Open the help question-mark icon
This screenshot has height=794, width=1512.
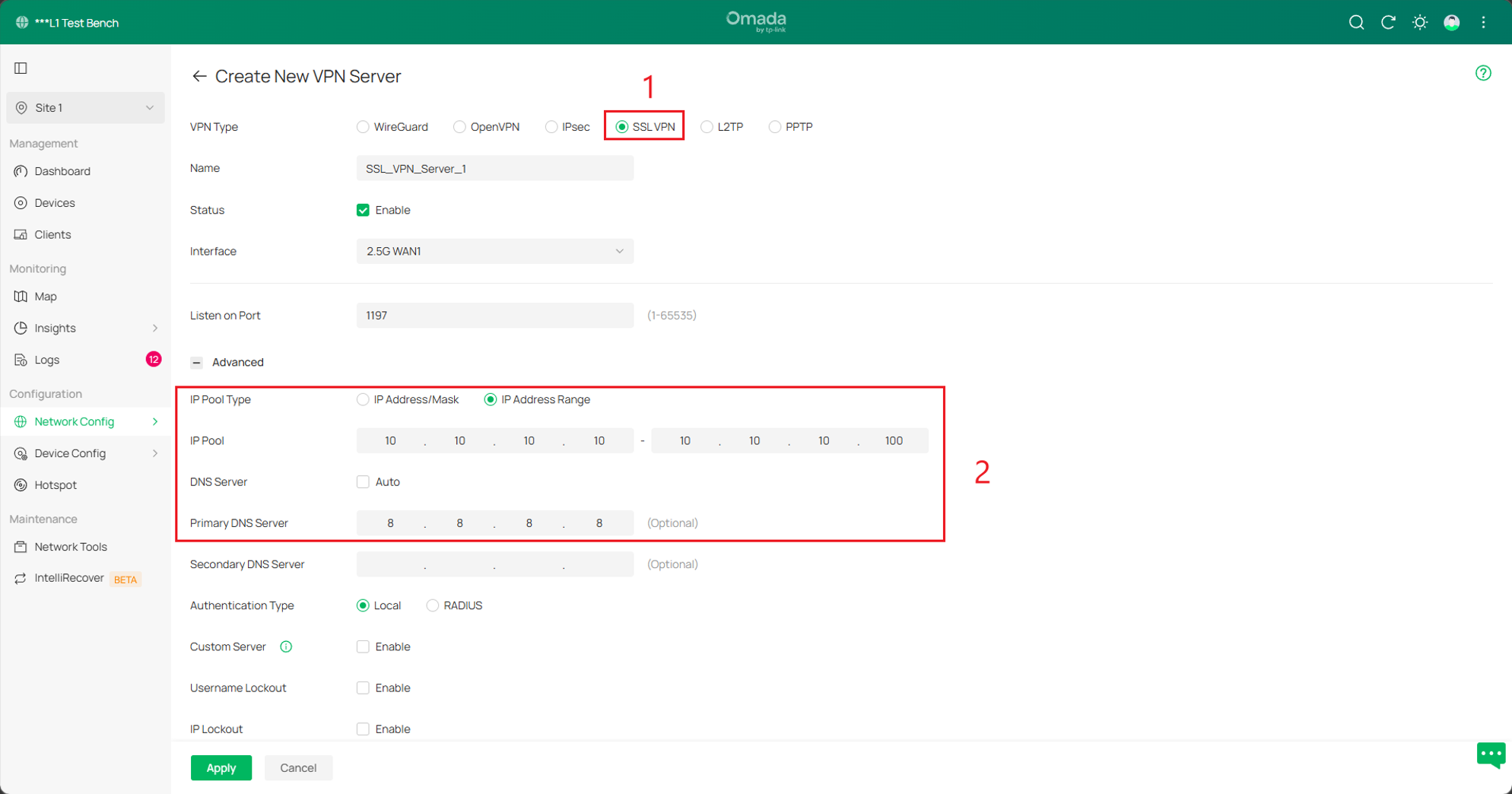pos(1483,73)
